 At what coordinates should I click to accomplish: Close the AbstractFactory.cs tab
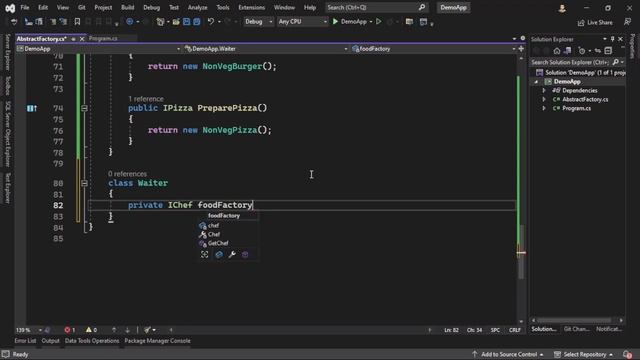coord(82,39)
